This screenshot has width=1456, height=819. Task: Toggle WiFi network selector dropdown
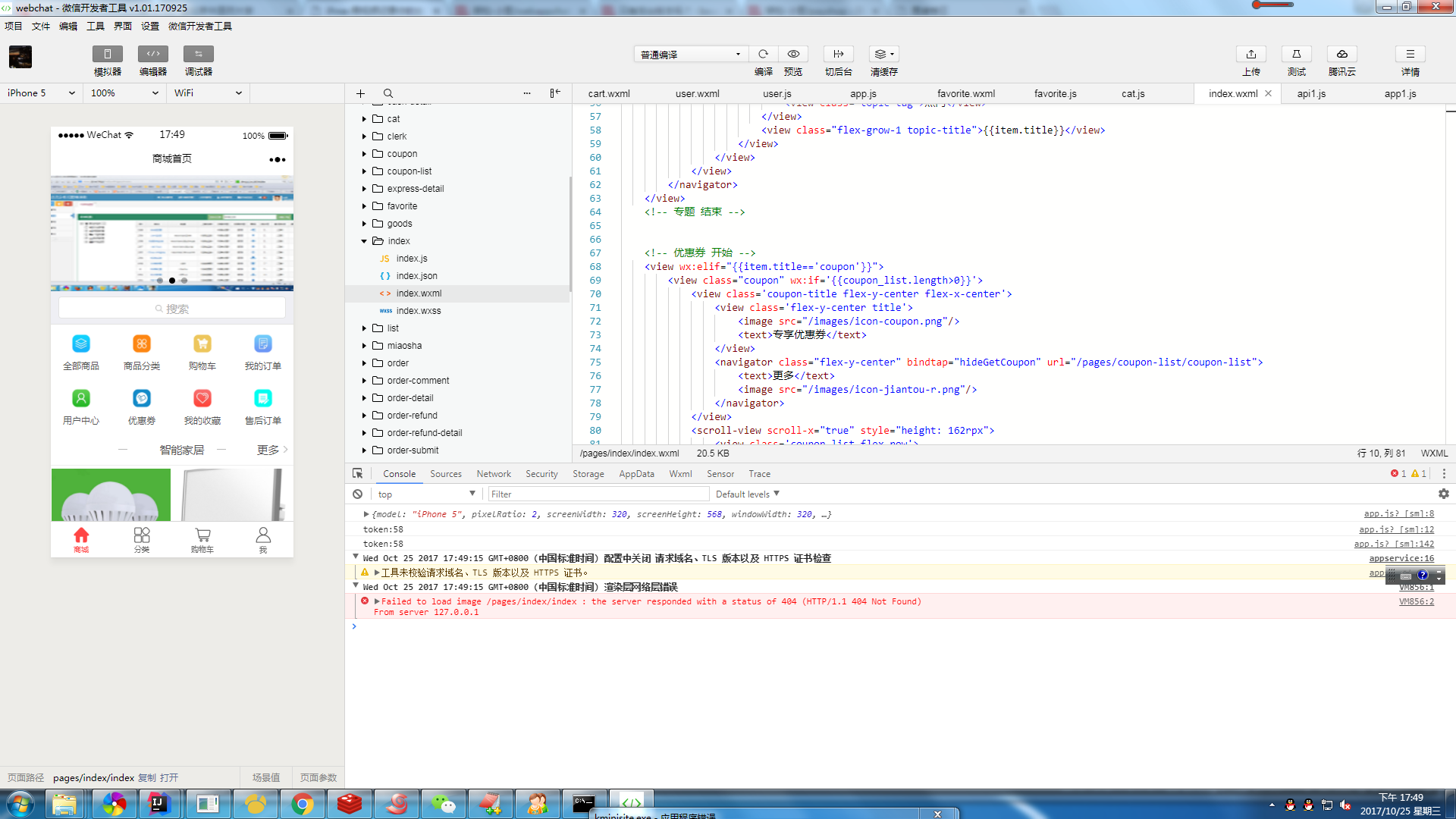(x=237, y=93)
